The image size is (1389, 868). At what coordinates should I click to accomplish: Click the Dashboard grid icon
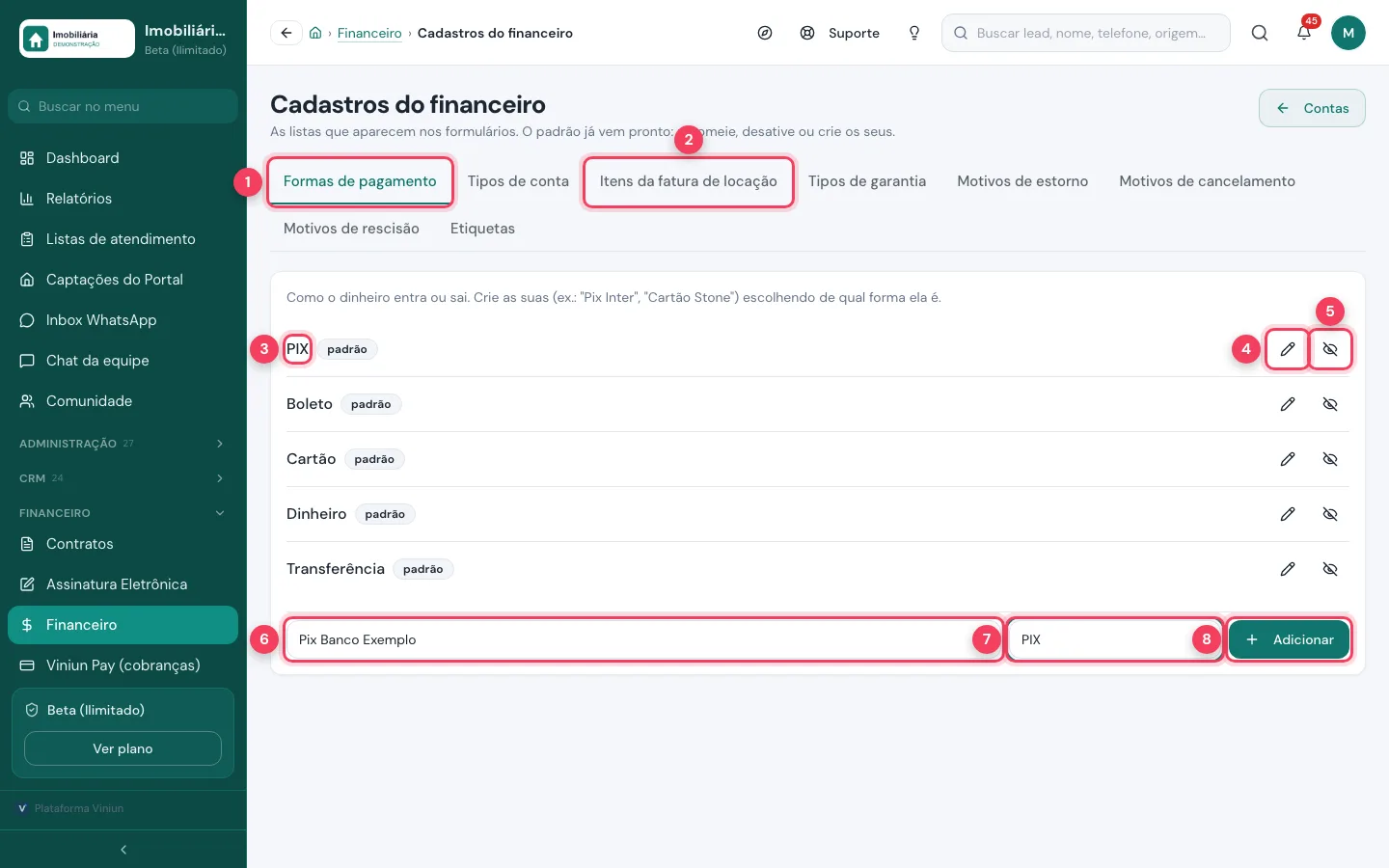point(27,158)
